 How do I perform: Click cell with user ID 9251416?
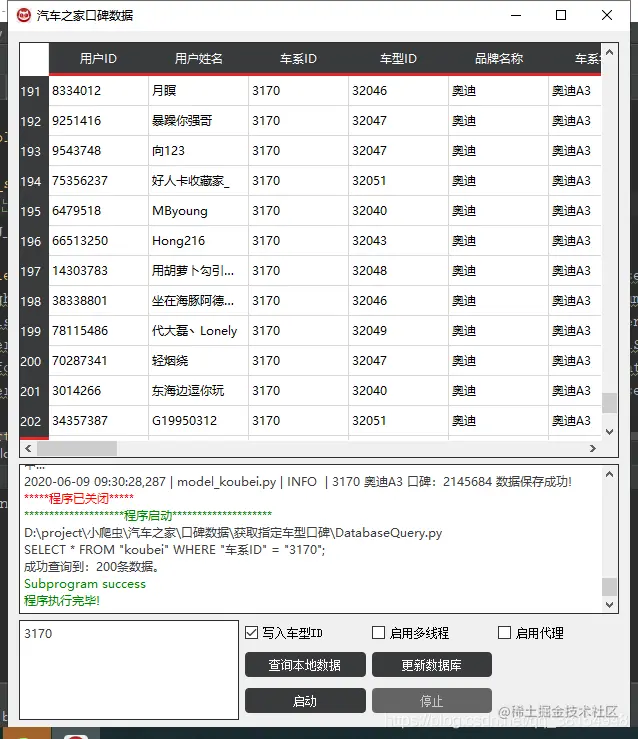(98, 121)
